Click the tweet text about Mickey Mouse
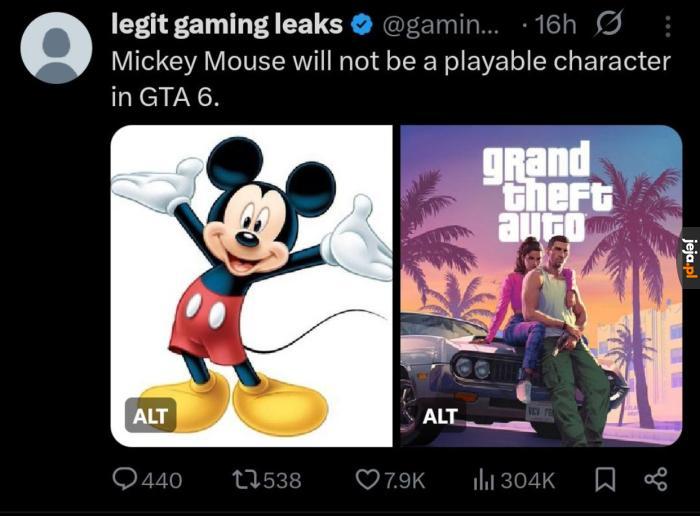The height and width of the screenshot is (516, 700). (391, 79)
